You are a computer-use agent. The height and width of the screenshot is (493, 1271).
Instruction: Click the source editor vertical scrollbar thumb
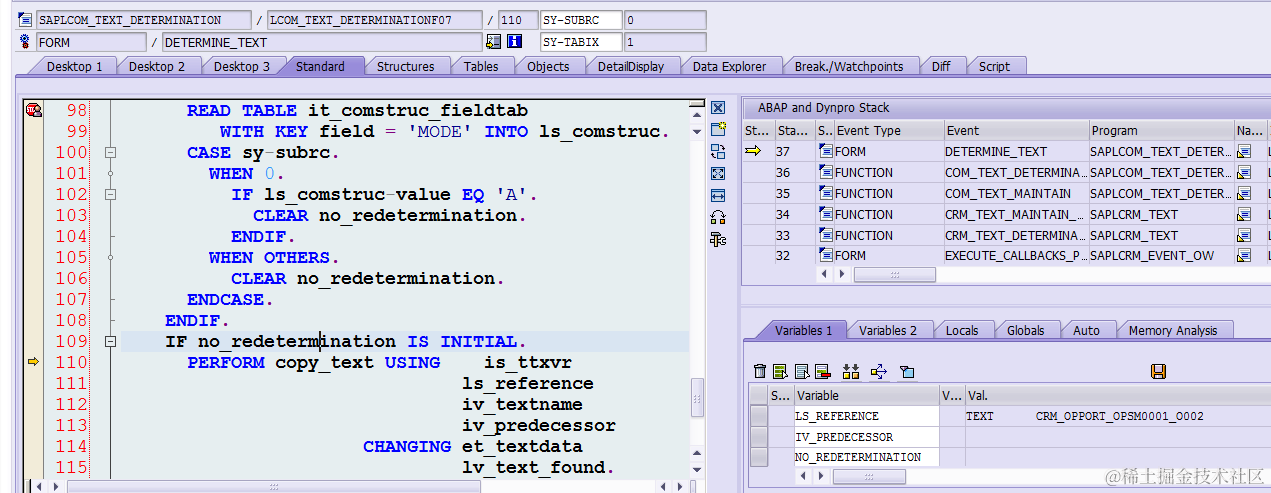[x=697, y=397]
